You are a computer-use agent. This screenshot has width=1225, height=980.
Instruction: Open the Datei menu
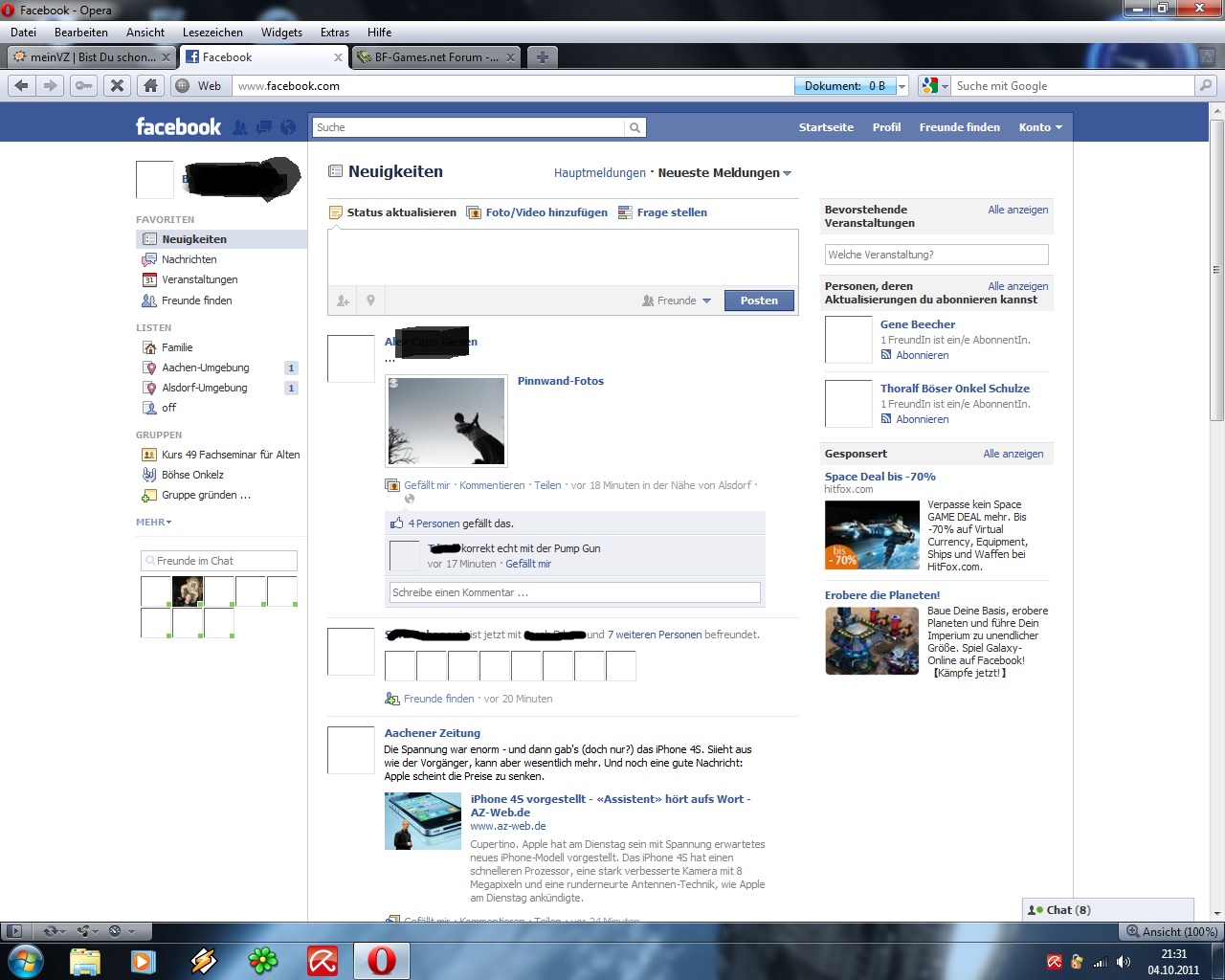coord(23,32)
